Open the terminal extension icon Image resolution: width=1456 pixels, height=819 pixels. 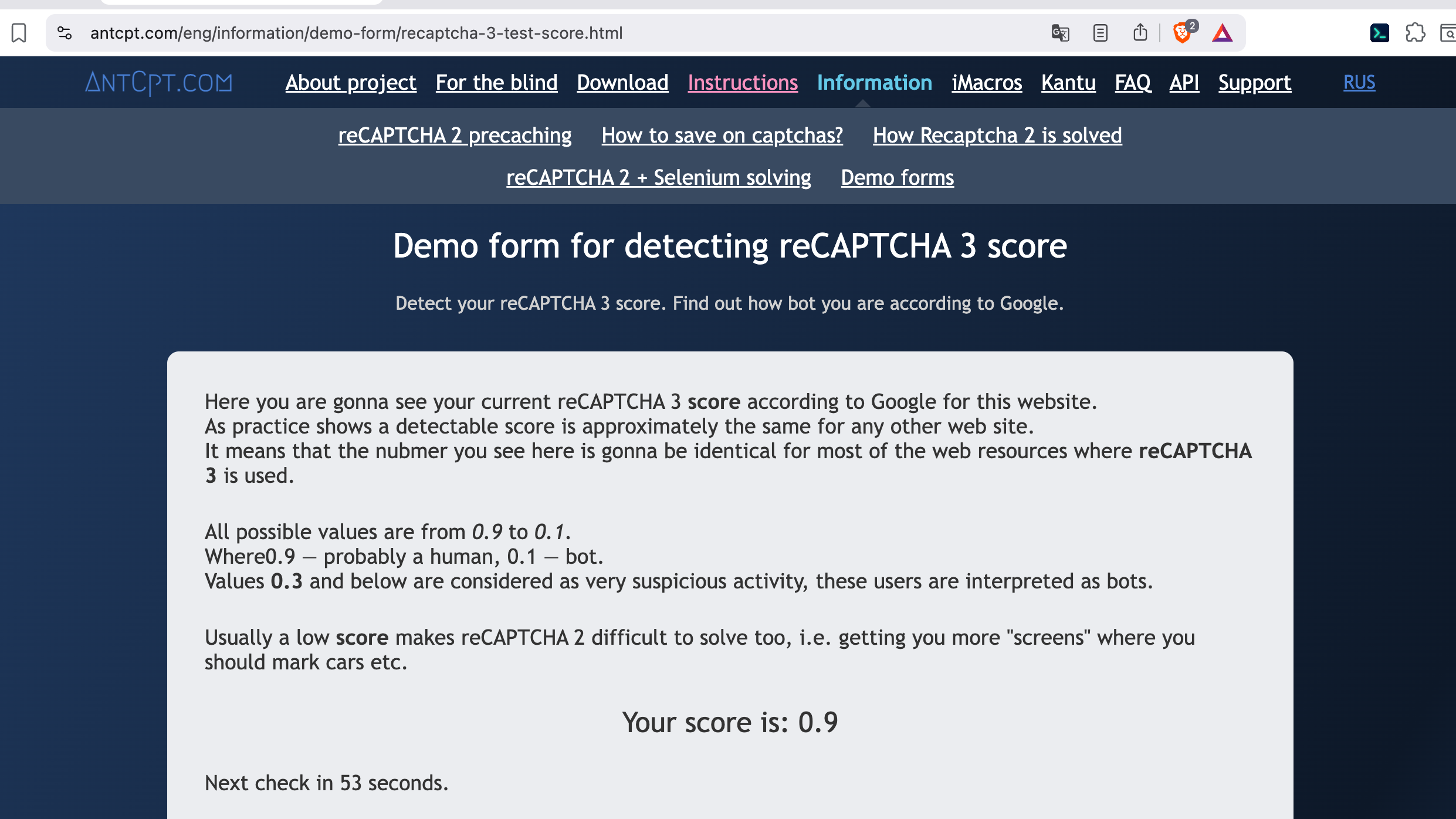(1379, 33)
